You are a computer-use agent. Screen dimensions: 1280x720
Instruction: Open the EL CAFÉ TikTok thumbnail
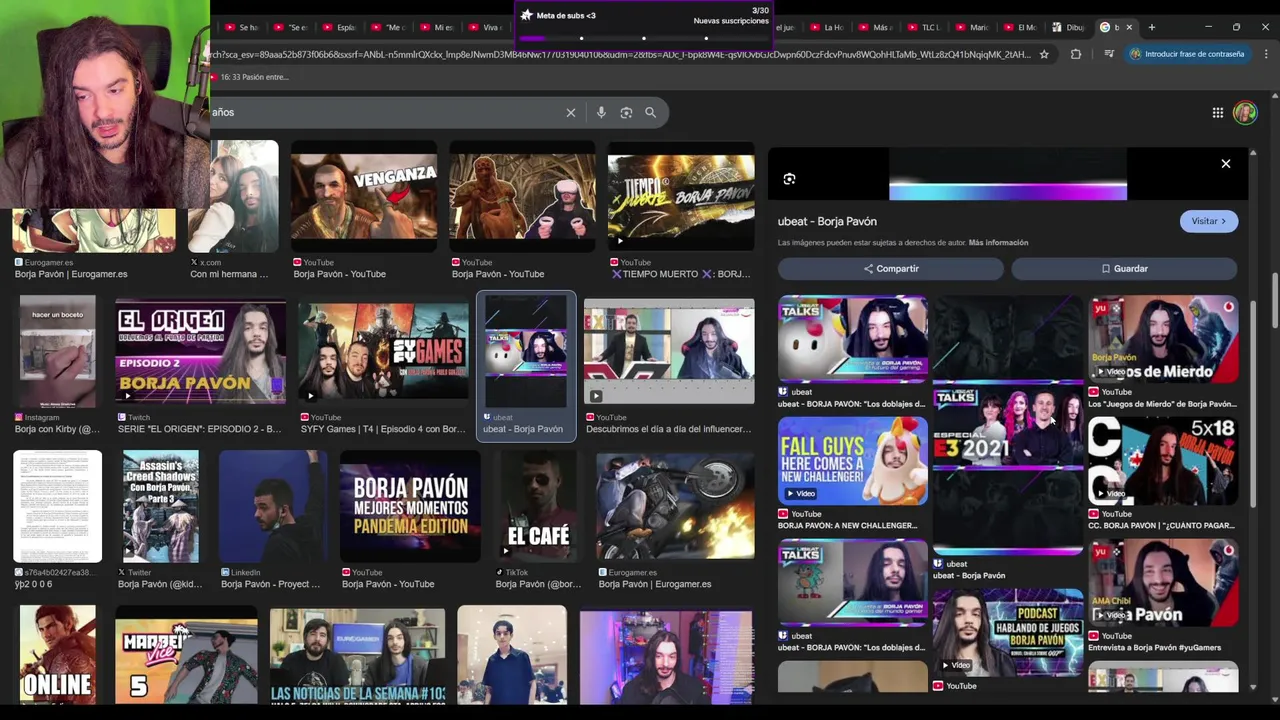tap(538, 507)
